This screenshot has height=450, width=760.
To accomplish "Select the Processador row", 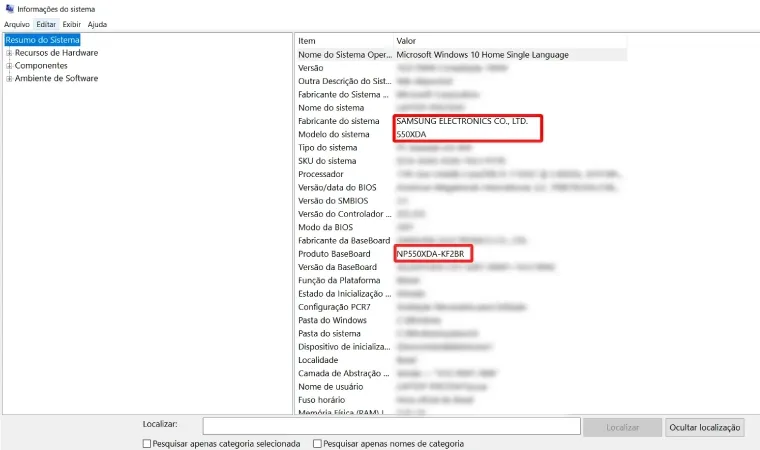I will (461, 174).
